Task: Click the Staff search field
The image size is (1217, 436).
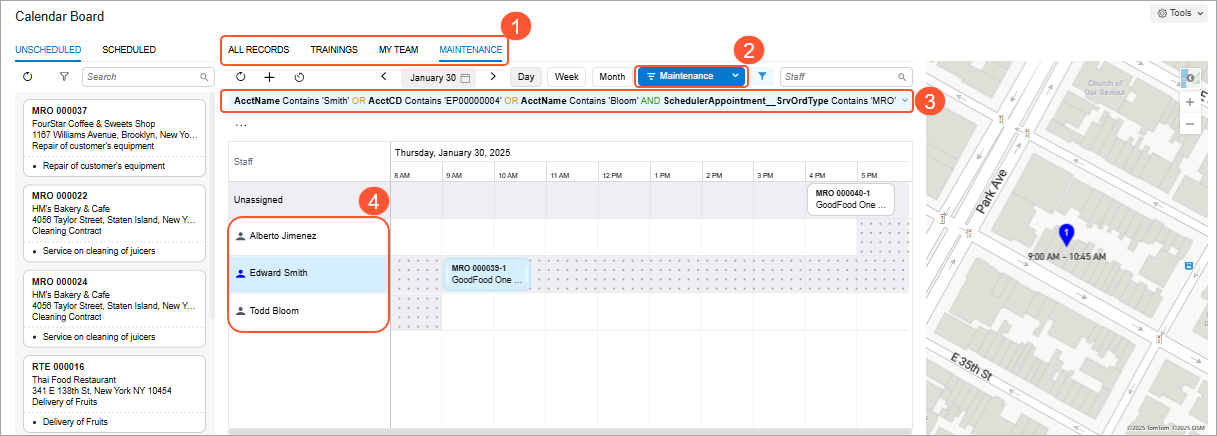Action: 839,76
